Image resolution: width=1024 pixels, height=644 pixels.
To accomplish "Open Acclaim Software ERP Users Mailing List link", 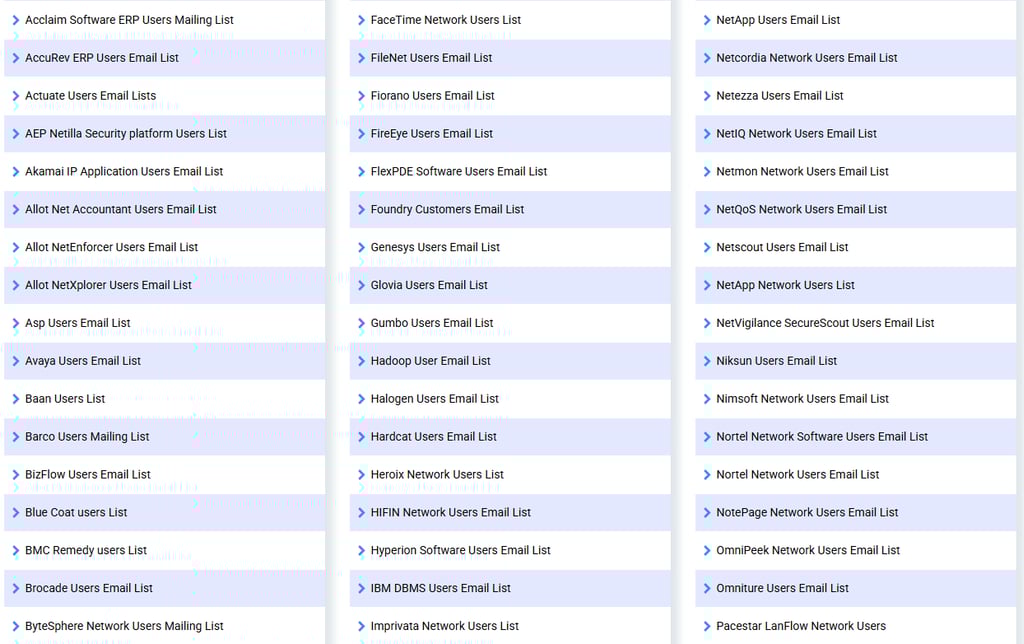I will [x=129, y=20].
